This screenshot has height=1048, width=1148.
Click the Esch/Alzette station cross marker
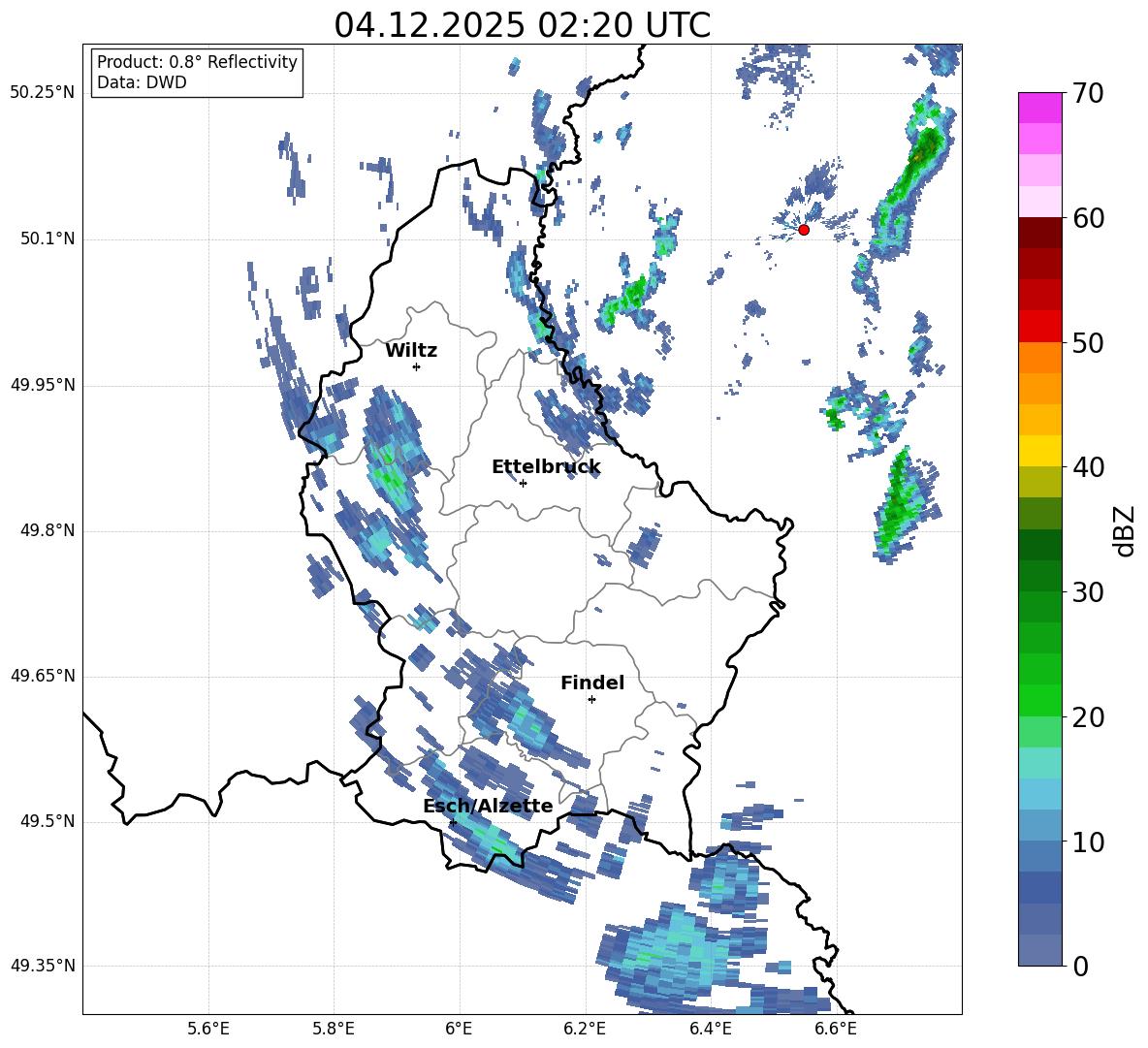pos(453,822)
